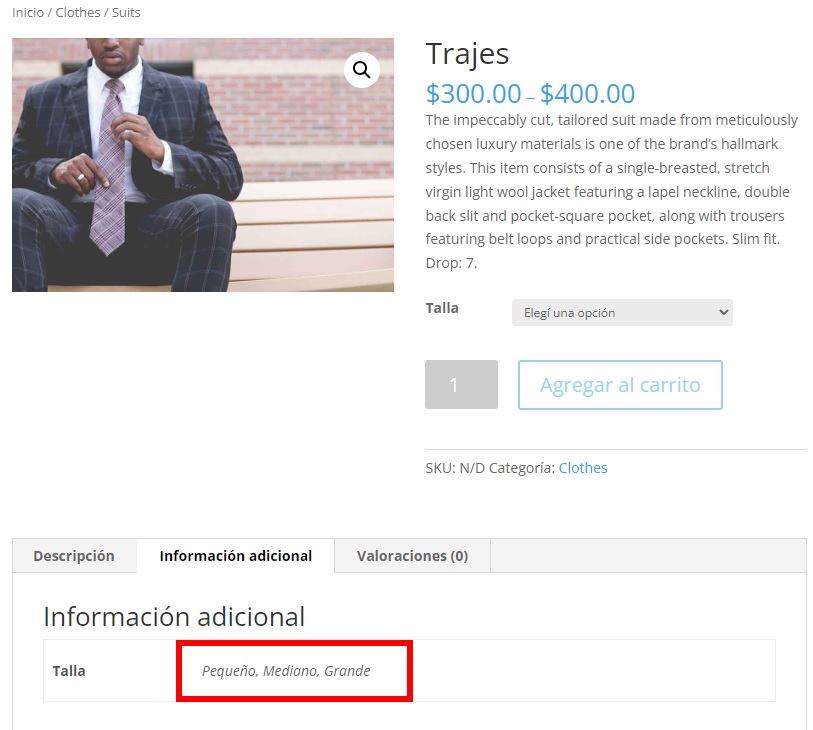Open the Valoraciones (0) tab
The image size is (813, 730).
point(412,556)
